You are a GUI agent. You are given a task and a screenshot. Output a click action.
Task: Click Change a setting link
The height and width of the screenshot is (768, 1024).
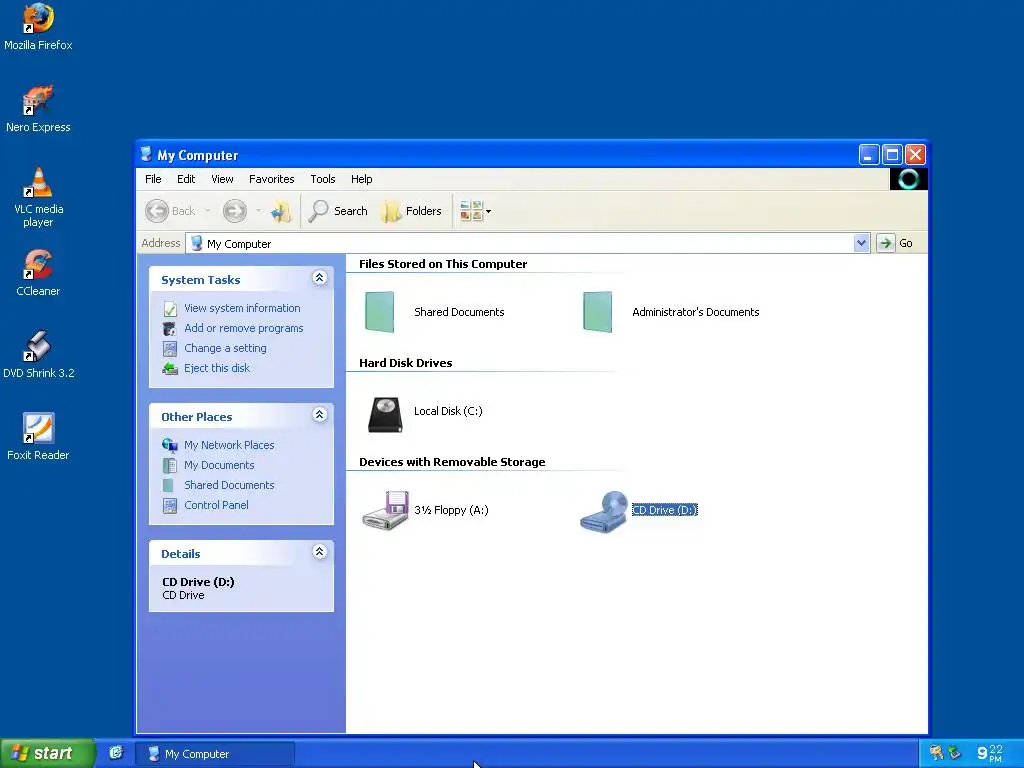tap(225, 348)
